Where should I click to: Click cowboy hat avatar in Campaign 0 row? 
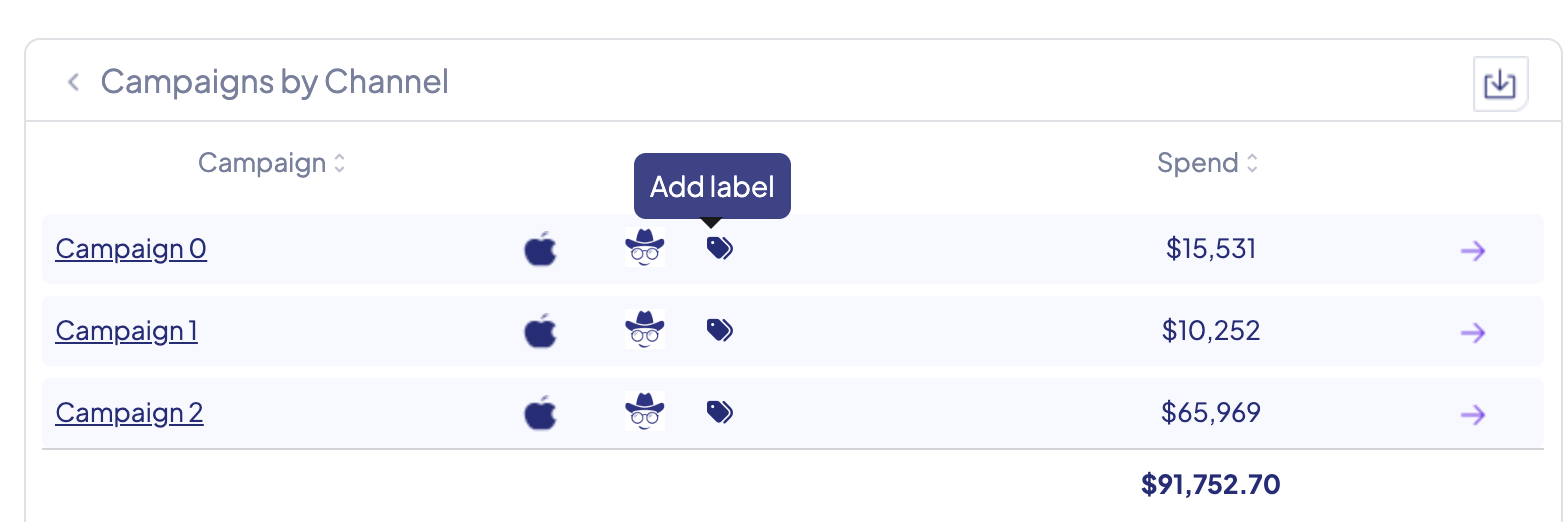click(x=645, y=247)
